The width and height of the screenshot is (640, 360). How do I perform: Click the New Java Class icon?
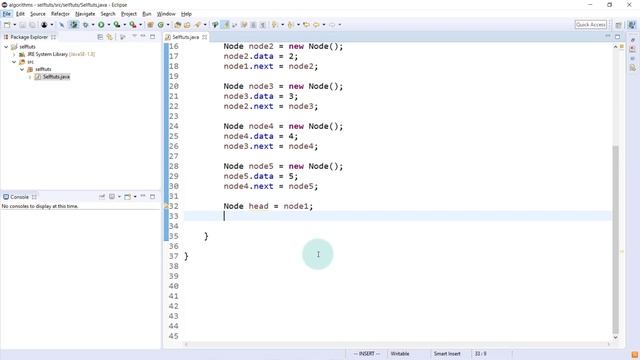click(161, 25)
